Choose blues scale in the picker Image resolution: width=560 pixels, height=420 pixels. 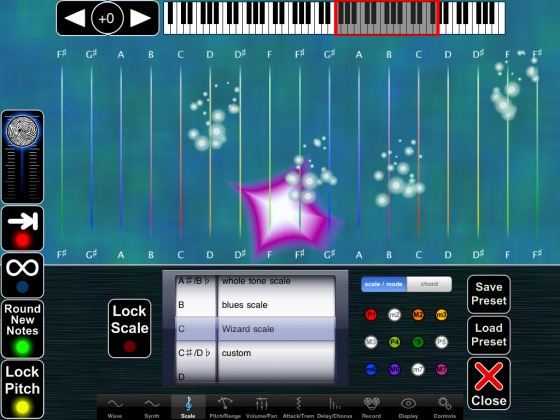[x=245, y=305]
